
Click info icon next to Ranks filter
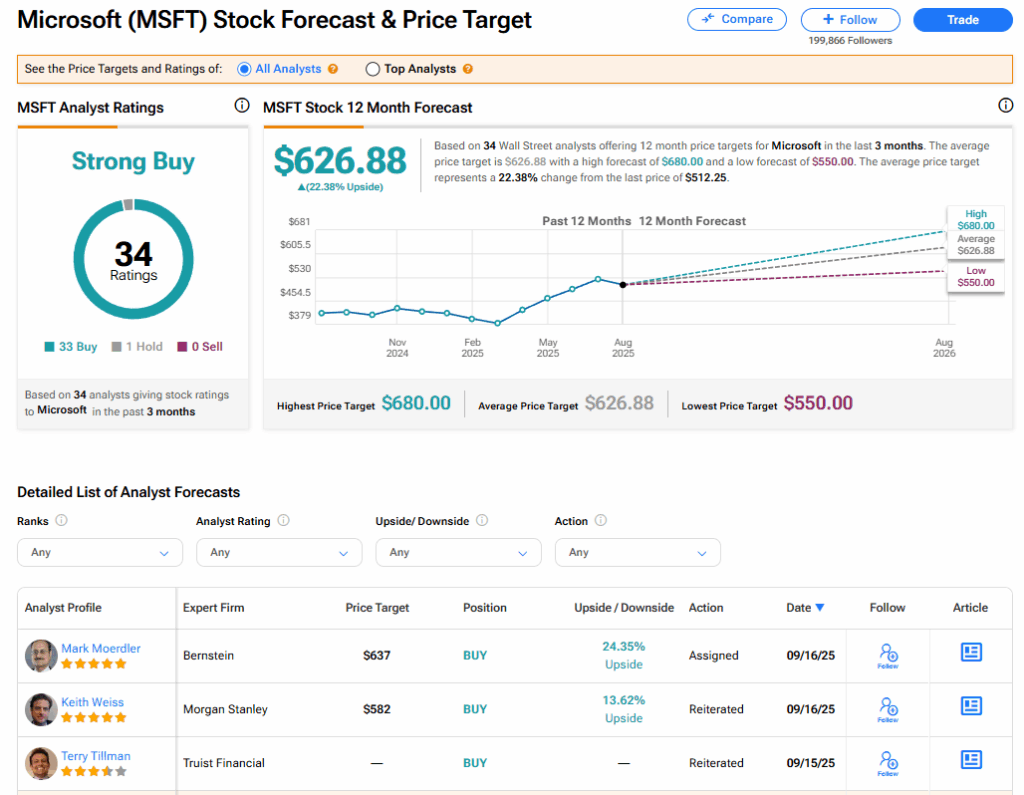coord(62,521)
